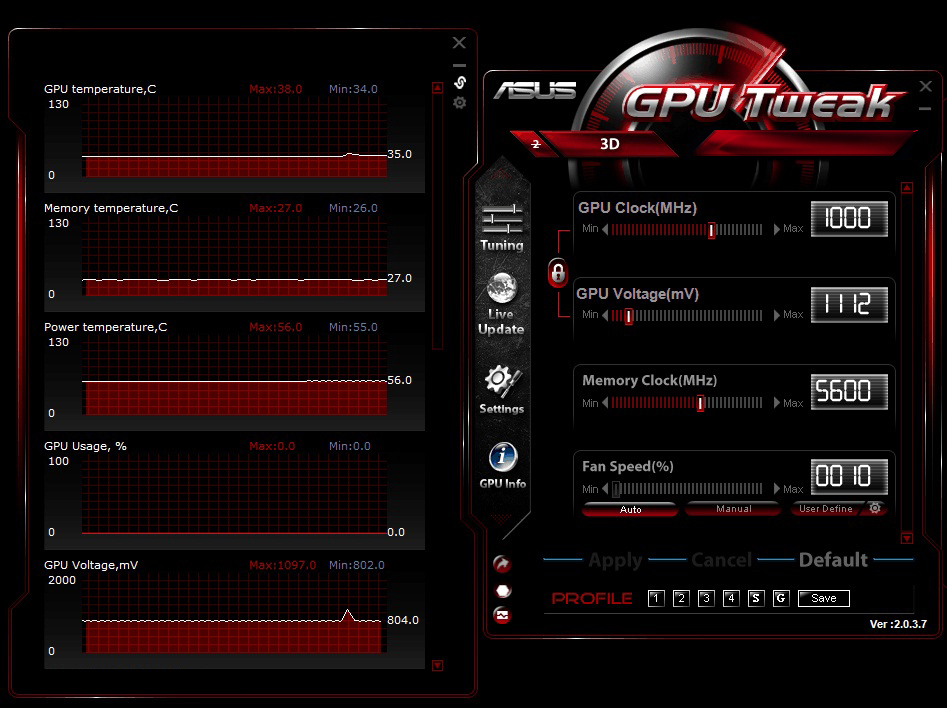
Task: Select the G profile
Action: click(781, 598)
